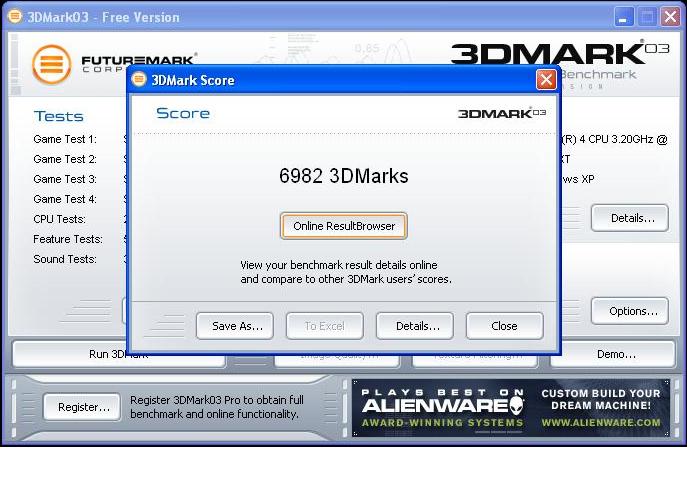Viewport: 687px width, 480px height.
Task: Minimize the 3DMark03 main window
Action: (623, 17)
